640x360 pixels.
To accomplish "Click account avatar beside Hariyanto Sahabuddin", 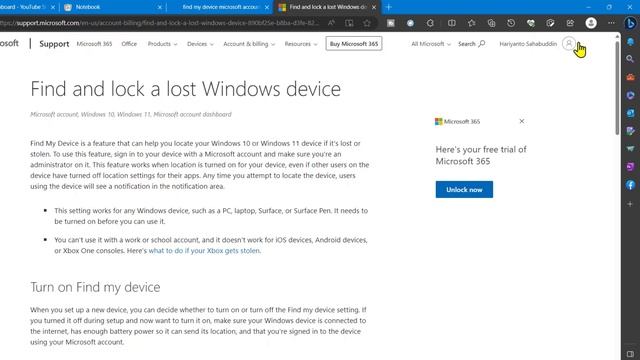I will pyautogui.click(x=569, y=44).
